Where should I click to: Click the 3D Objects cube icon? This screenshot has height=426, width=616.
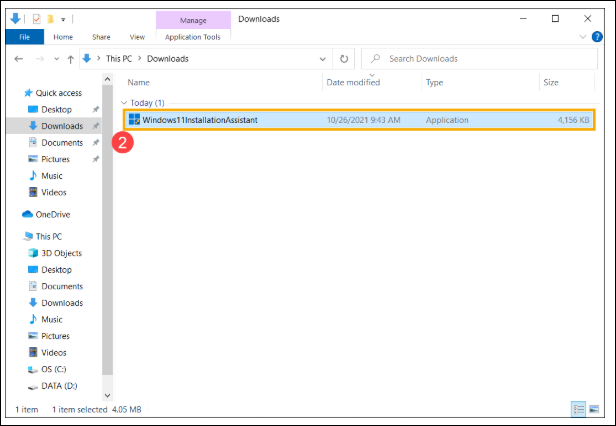click(x=33, y=253)
